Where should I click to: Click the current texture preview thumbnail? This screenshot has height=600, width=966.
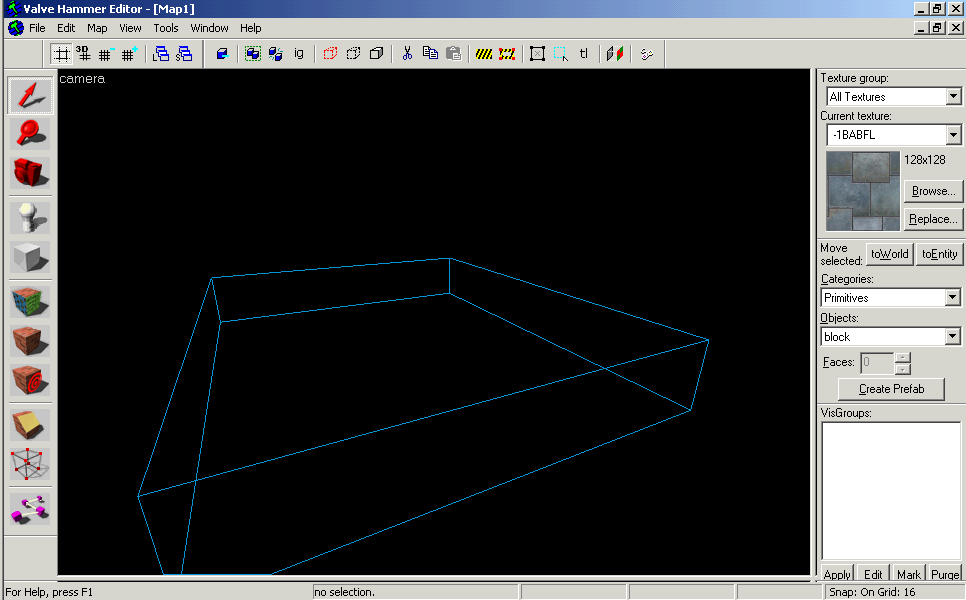tap(862, 190)
